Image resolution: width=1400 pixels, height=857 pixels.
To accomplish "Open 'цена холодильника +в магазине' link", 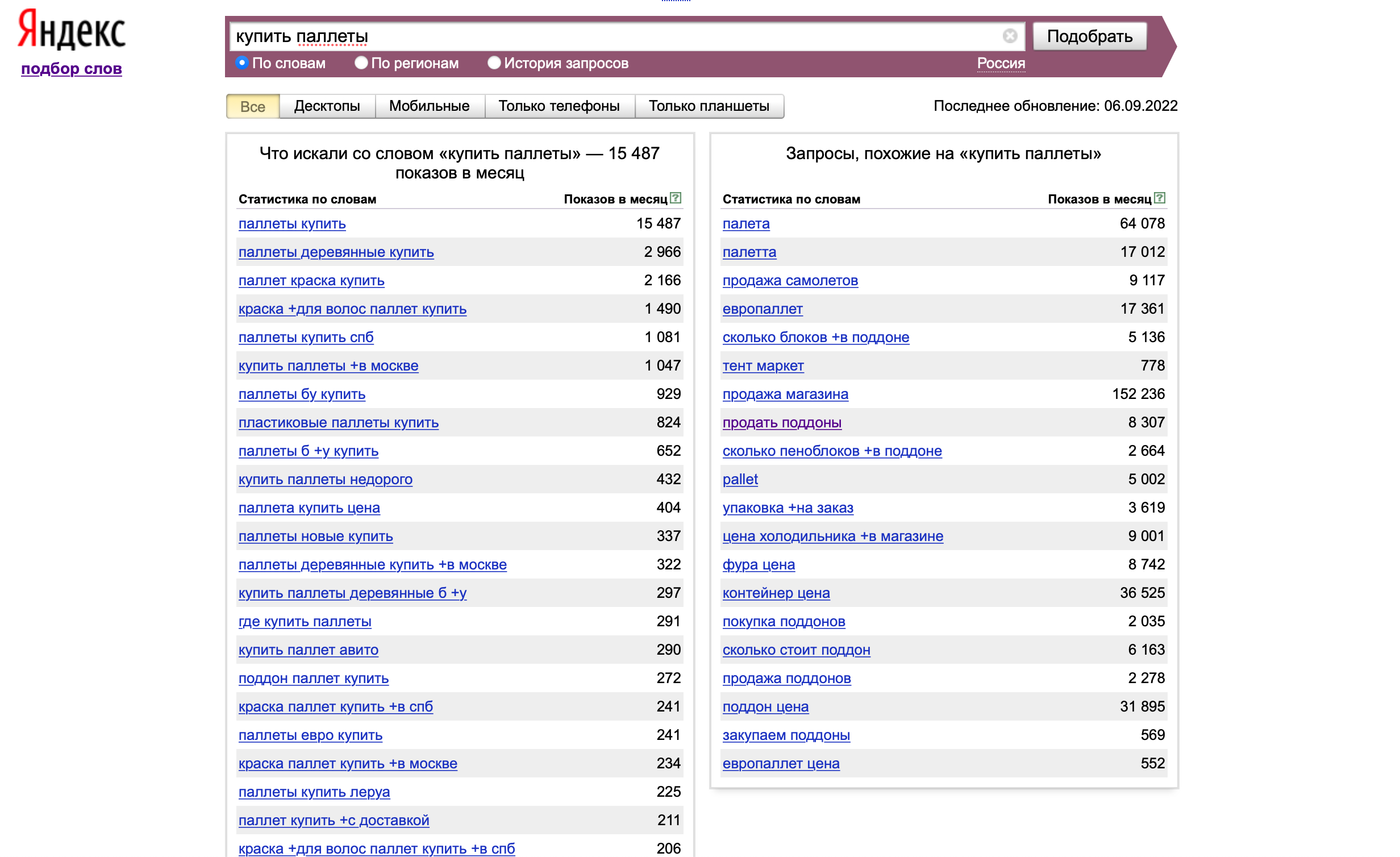I will coord(833,536).
